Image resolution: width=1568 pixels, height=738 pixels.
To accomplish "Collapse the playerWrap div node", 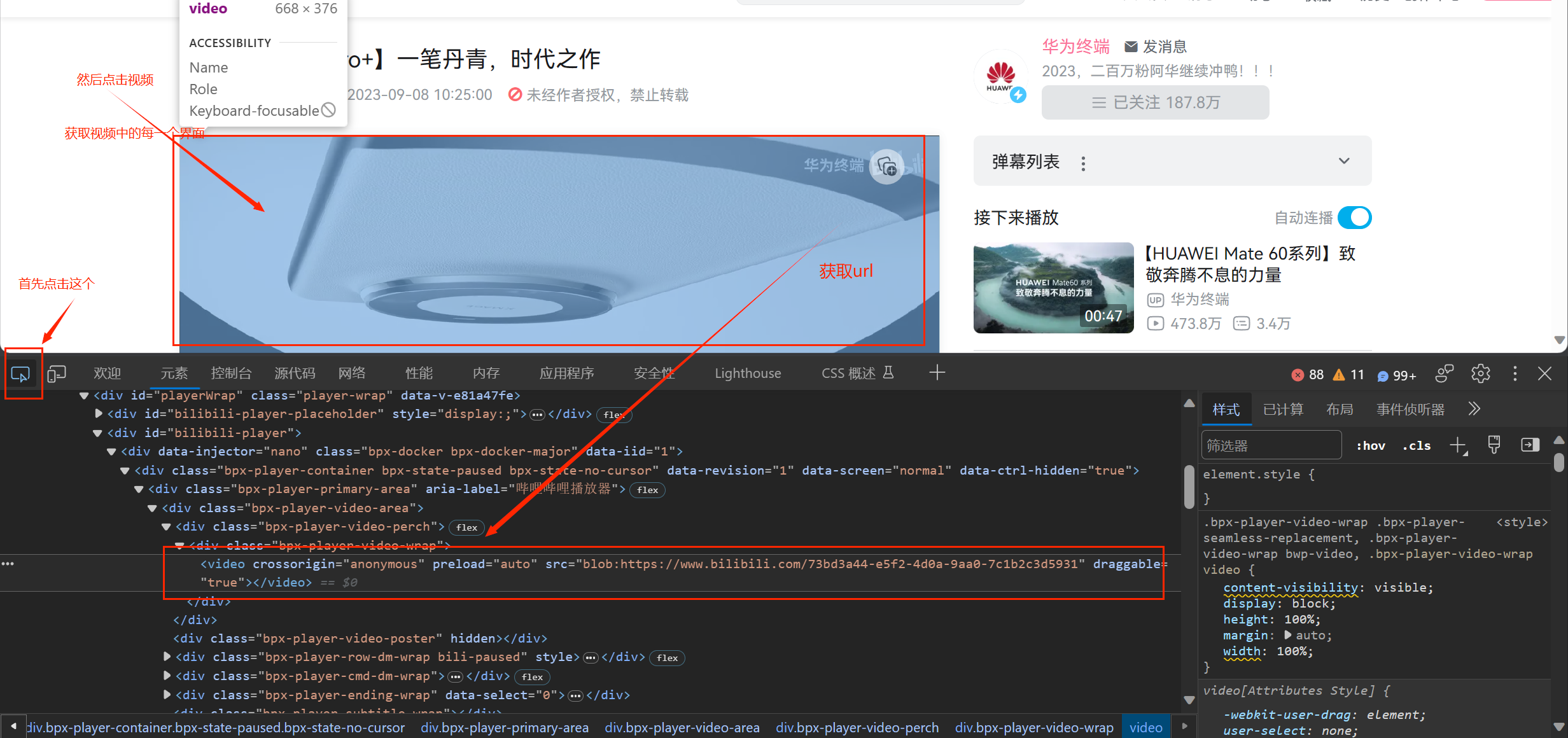I will pos(84,396).
